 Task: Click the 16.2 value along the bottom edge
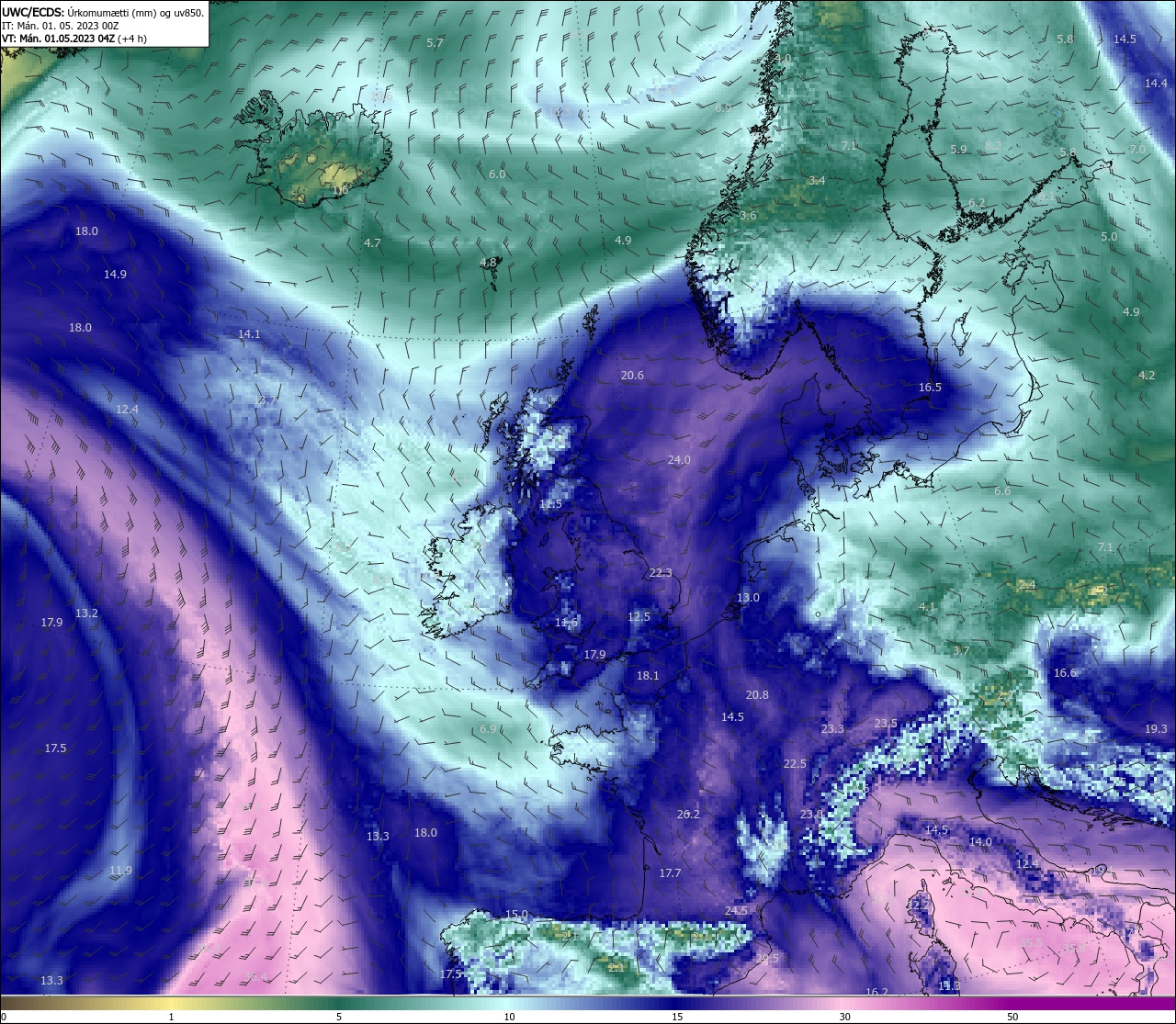[x=876, y=993]
